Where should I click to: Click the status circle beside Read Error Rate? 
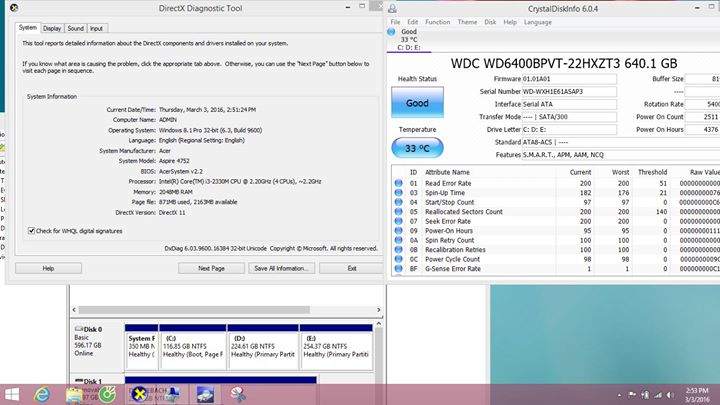click(398, 183)
